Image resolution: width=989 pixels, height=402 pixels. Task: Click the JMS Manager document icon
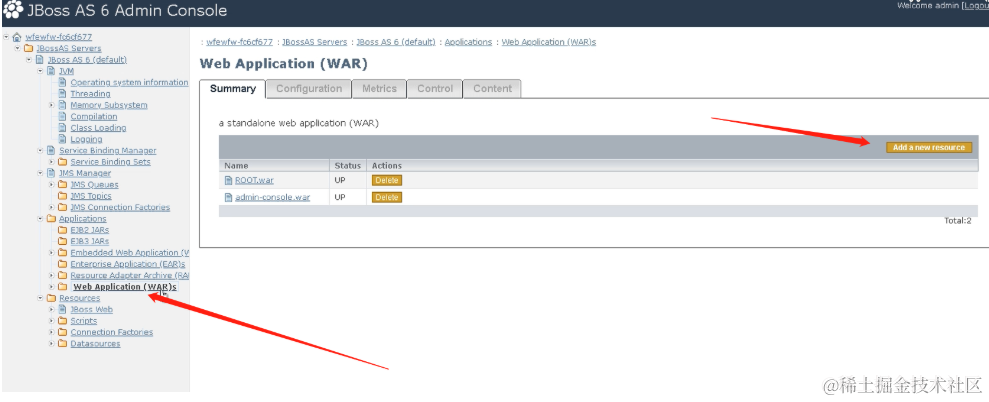51,174
